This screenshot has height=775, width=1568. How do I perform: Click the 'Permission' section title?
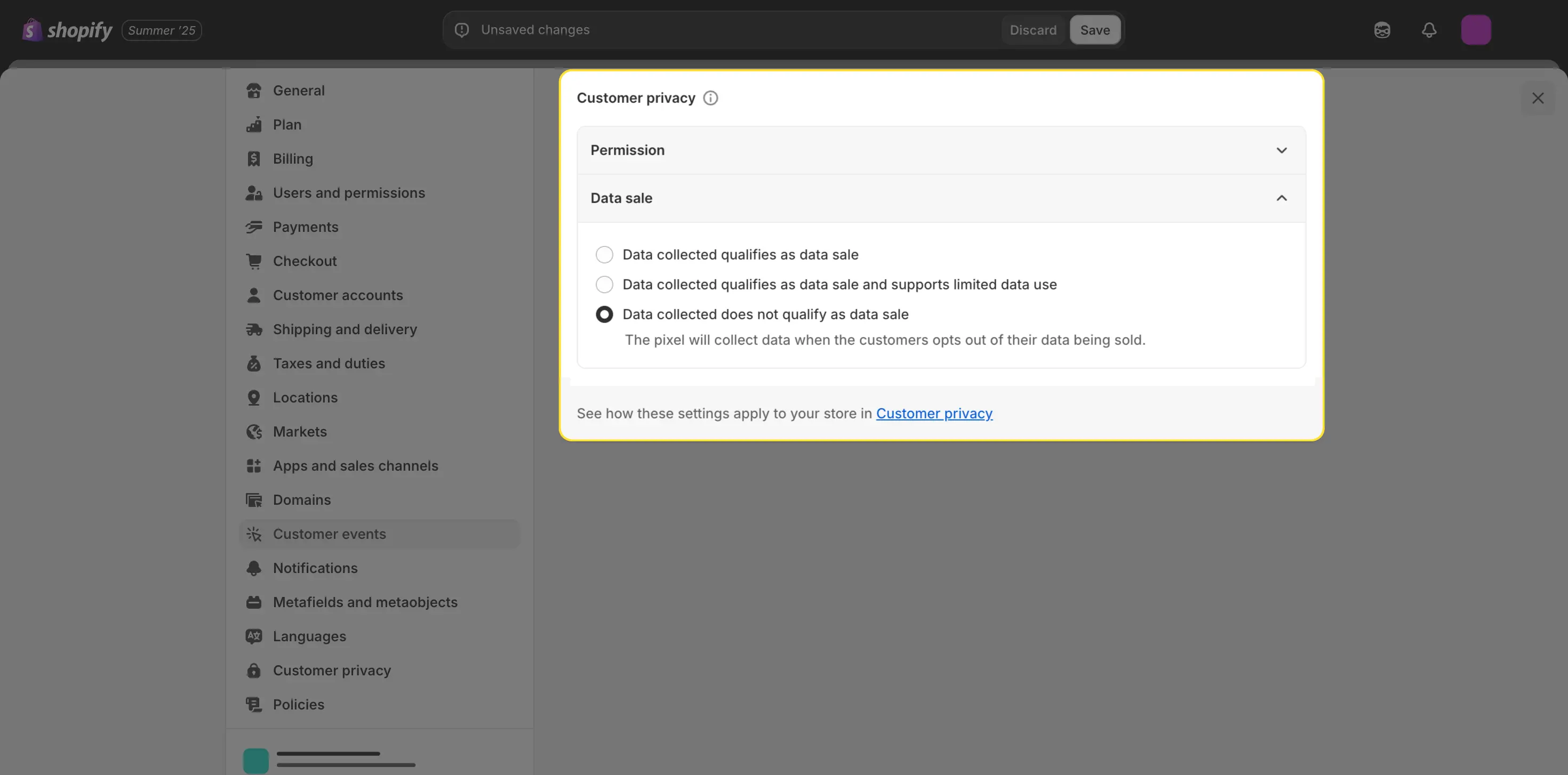click(x=627, y=150)
